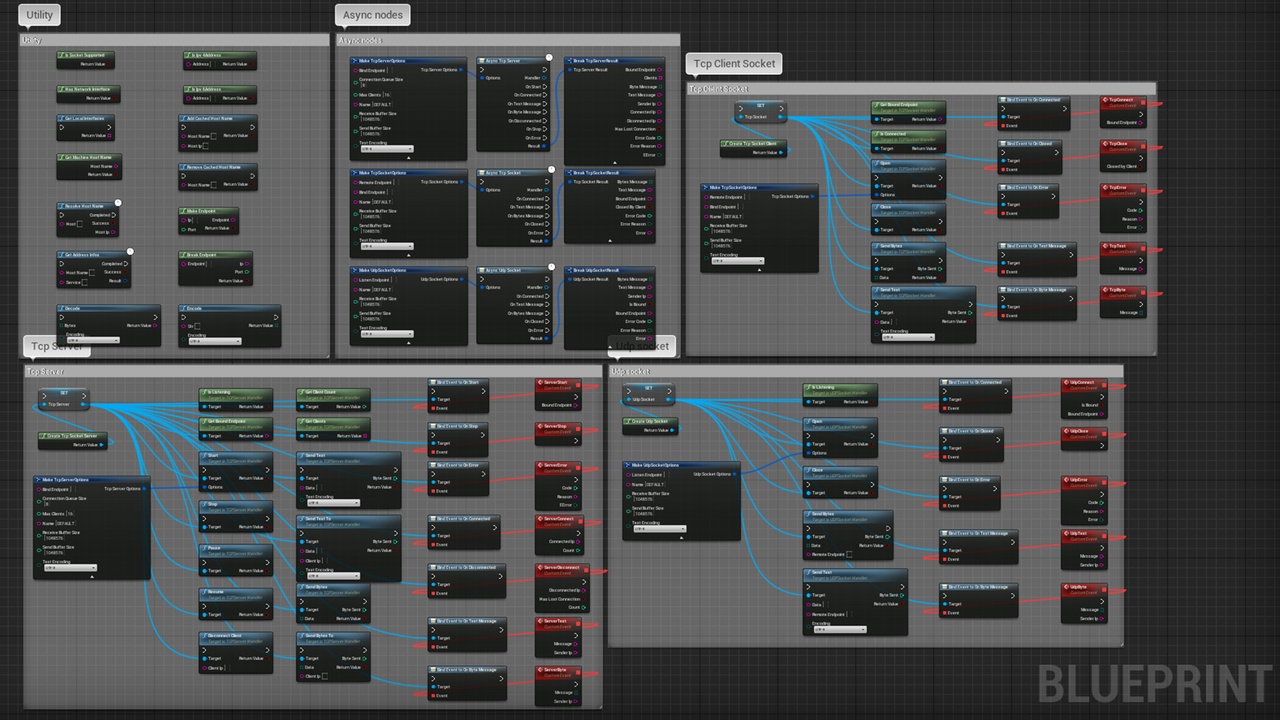Open Text Encoding dropdown in Async Make TcpServerOptions
Image resolution: width=1280 pixels, height=720 pixels.
coord(386,149)
